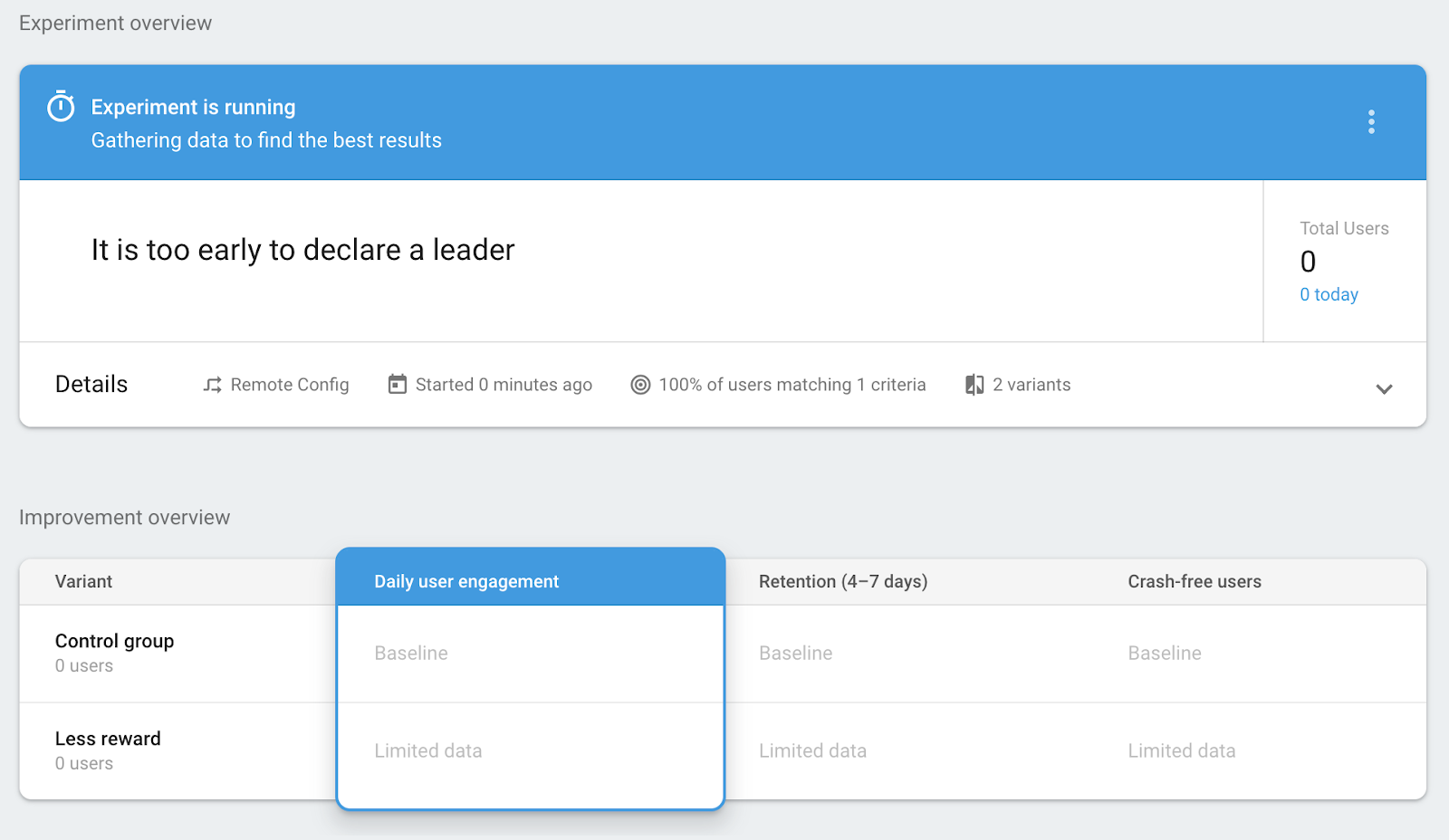Click the variants compare icon
1449x840 pixels.
pyautogui.click(x=974, y=385)
